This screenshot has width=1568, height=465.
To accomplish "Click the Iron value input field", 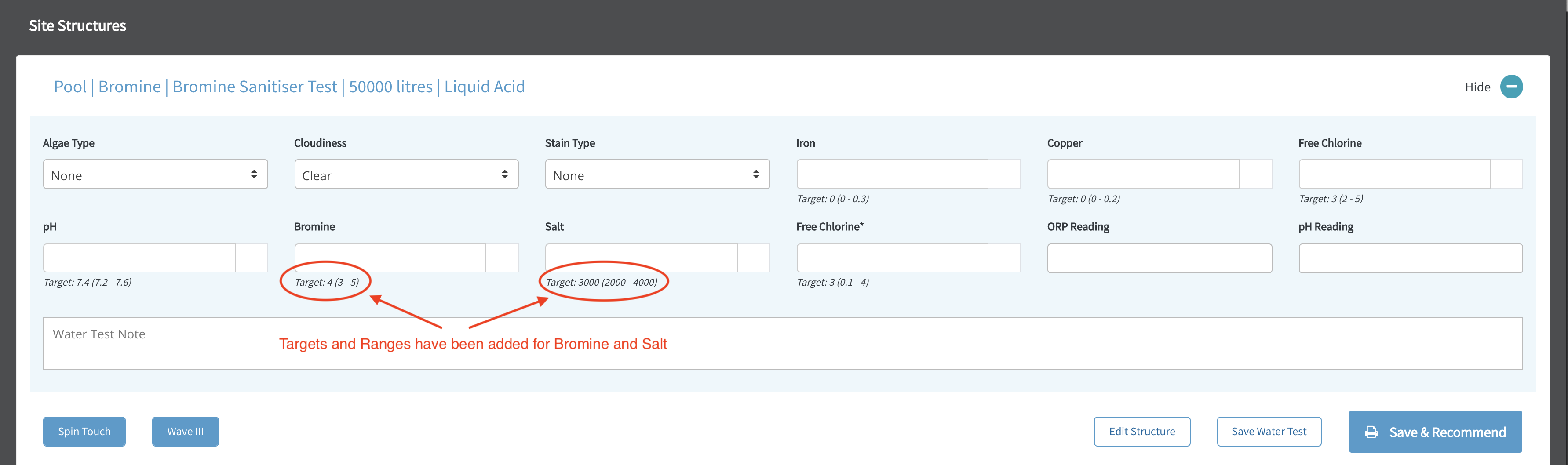I will pos(892,174).
